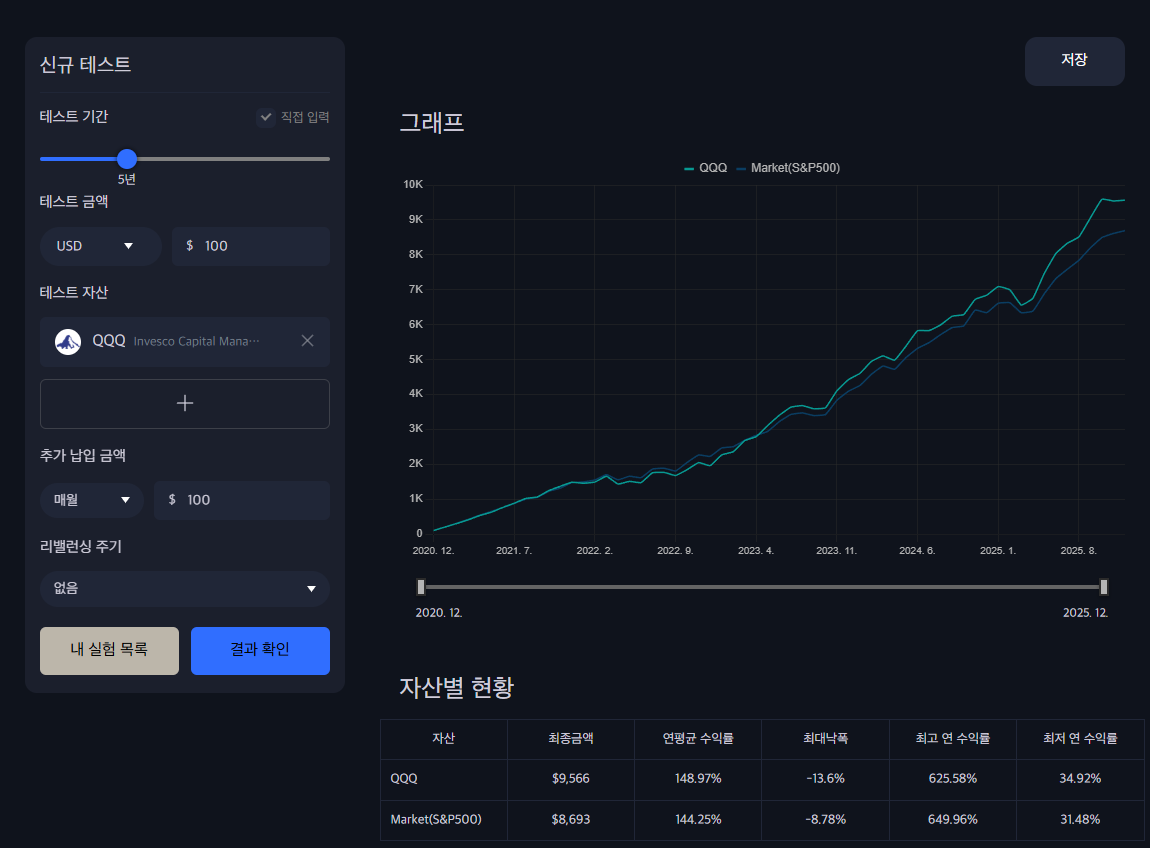Screen dimensions: 1150x848
Task: Click the 저장 save button
Action: (1074, 61)
